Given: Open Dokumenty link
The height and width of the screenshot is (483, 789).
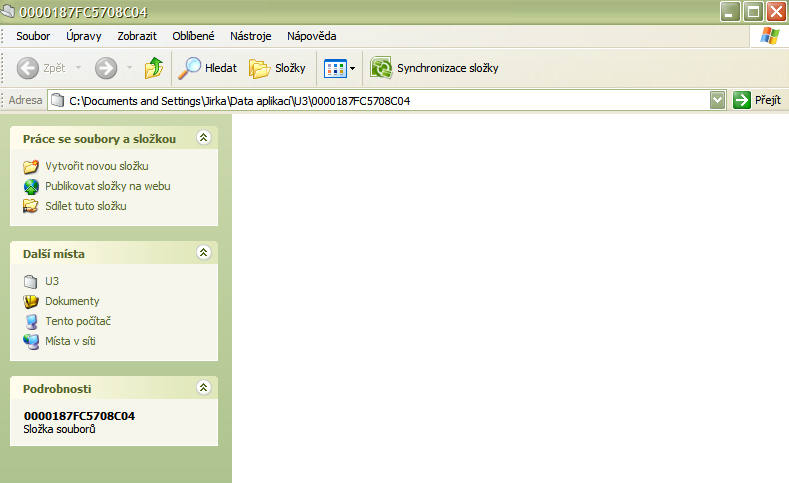Looking at the screenshot, I should (72, 301).
